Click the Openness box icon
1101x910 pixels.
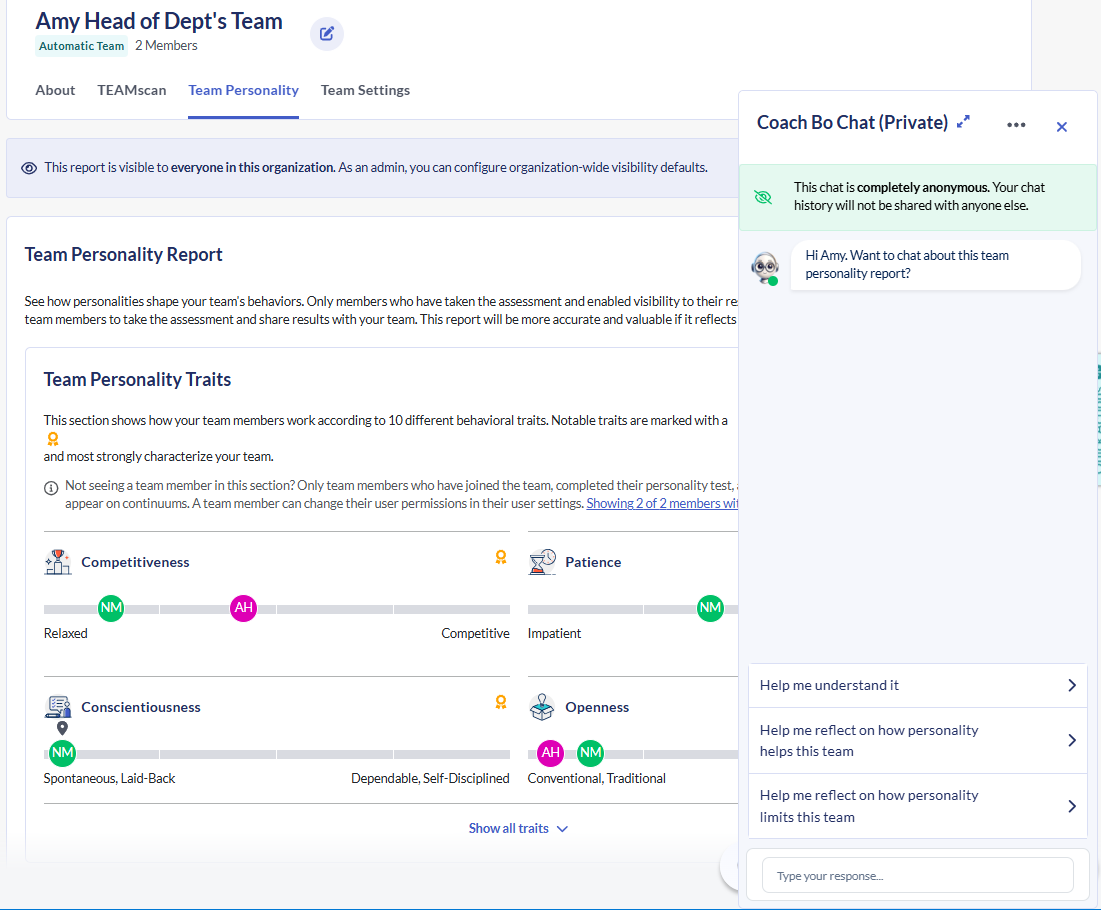(542, 707)
